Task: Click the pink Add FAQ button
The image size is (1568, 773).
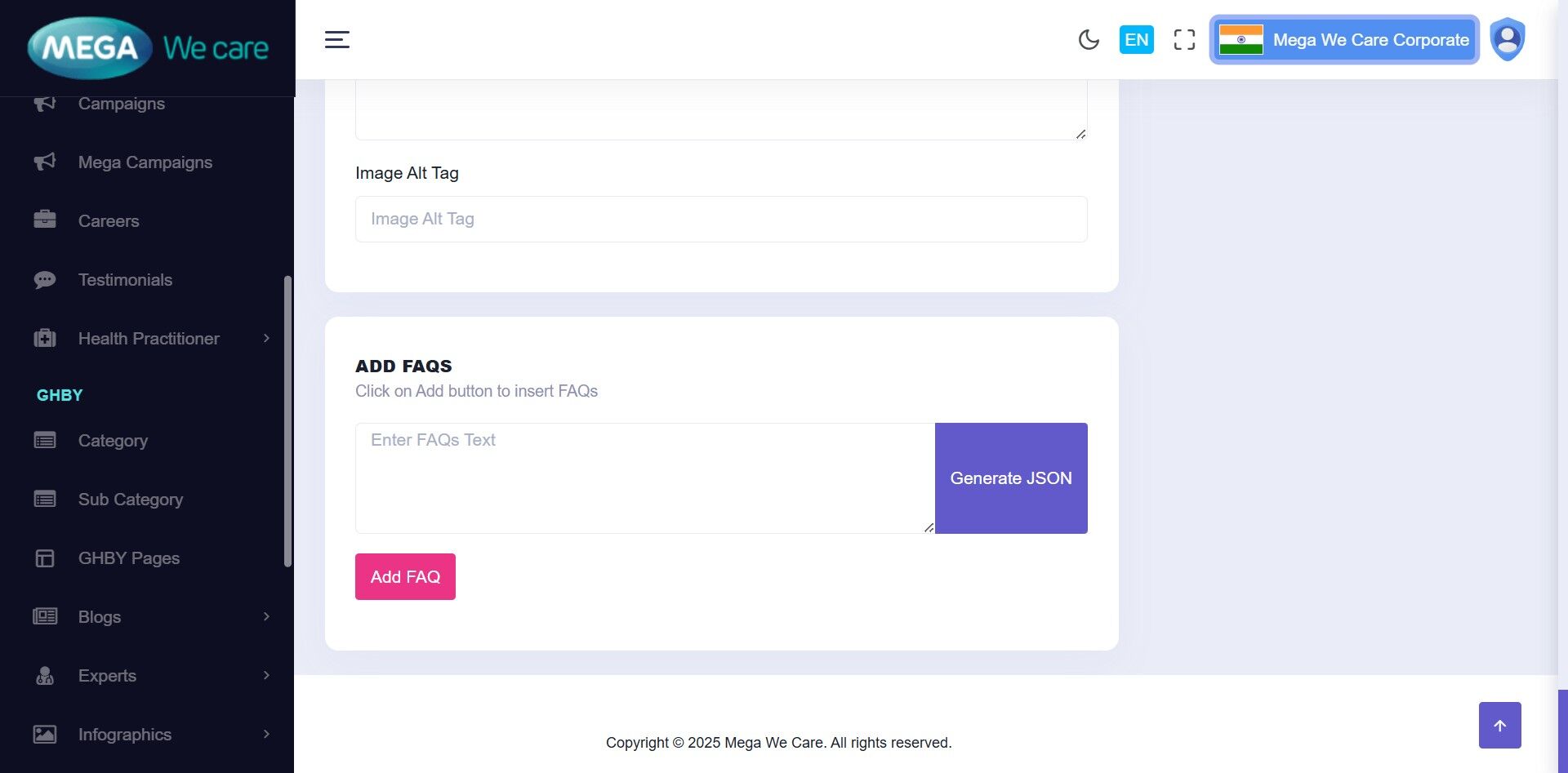Action: point(405,576)
